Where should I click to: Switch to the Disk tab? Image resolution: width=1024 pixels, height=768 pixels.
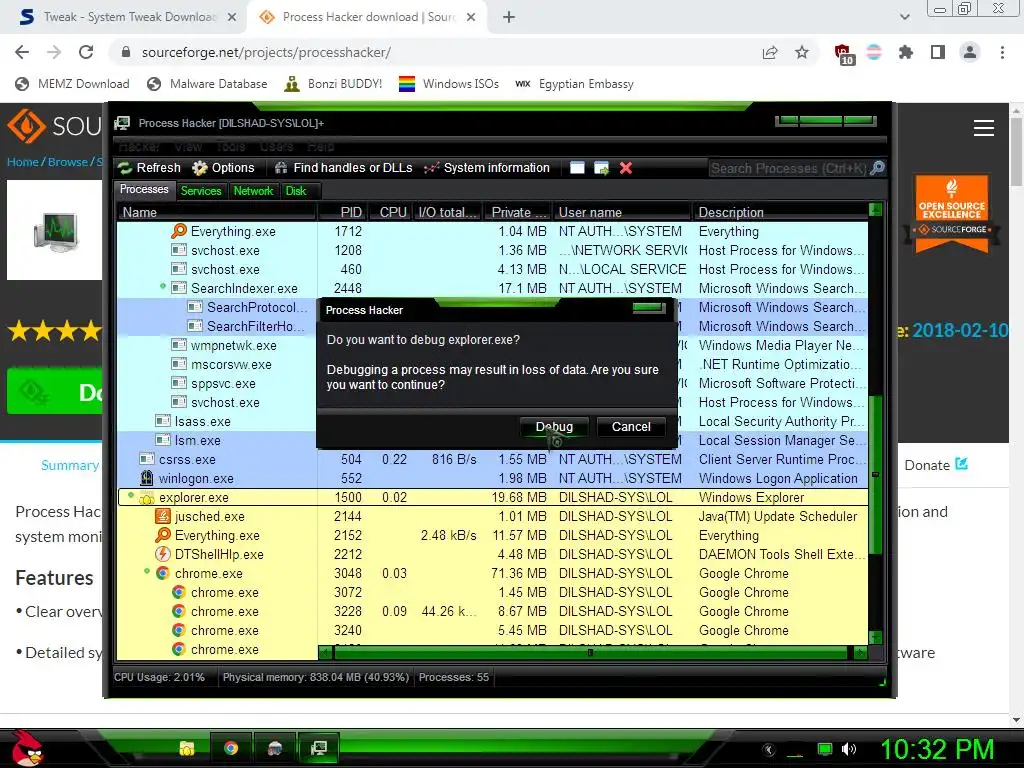coord(296,191)
